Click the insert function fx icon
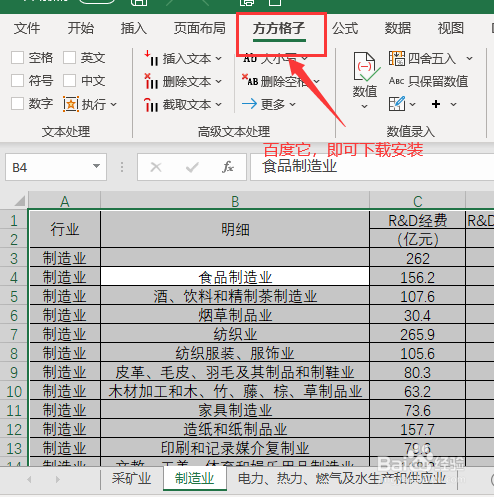This screenshot has width=494, height=497. [228, 167]
